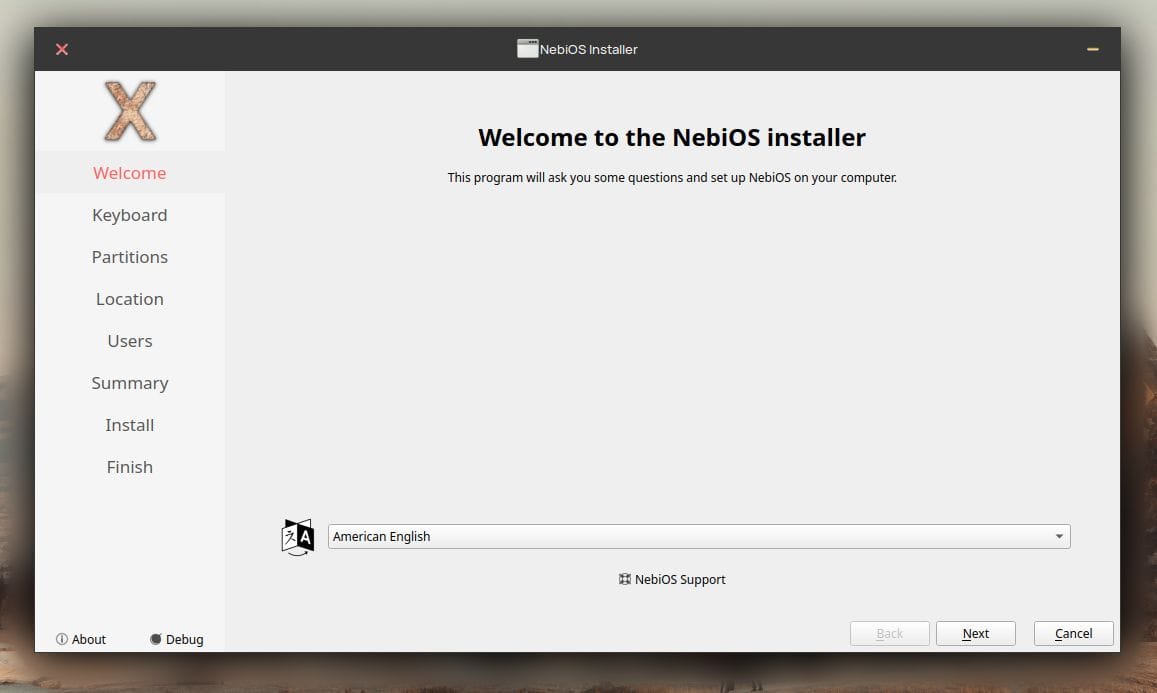Select the Welcome step in sidebar
This screenshot has width=1157, height=693.
point(130,173)
